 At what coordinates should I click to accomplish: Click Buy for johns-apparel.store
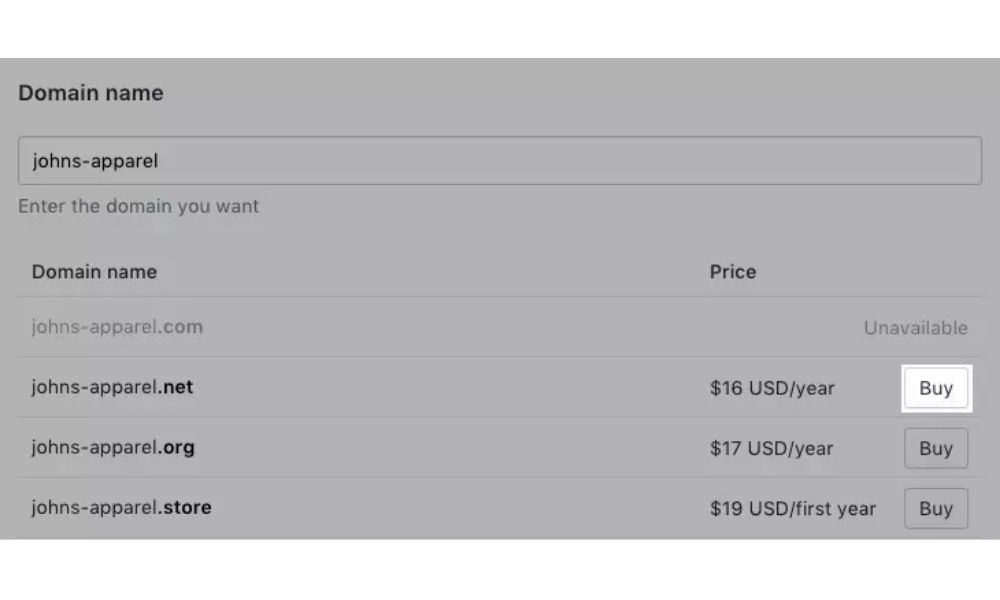[x=936, y=508]
